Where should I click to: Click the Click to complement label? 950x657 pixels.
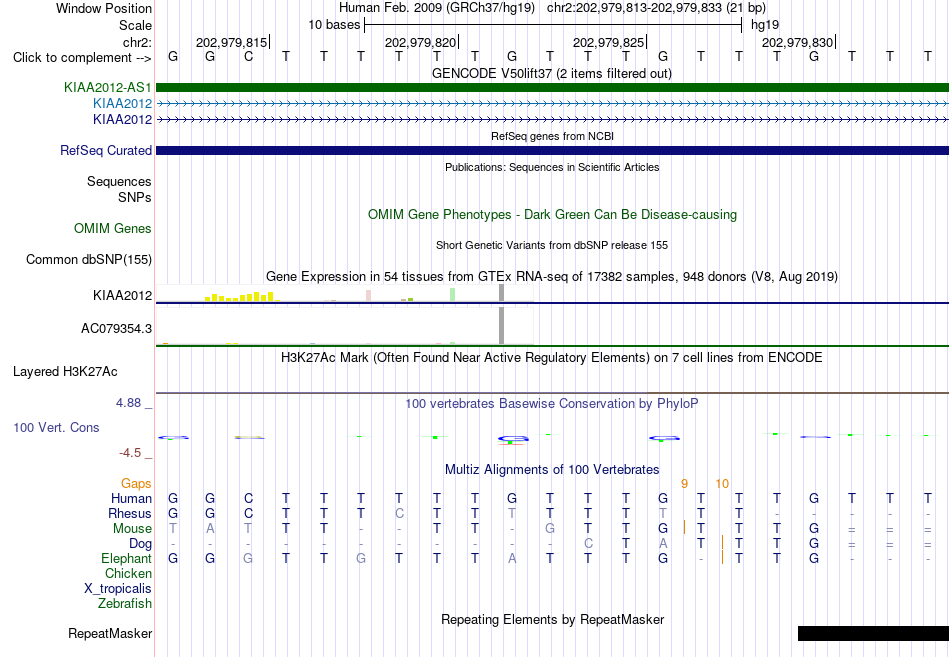82,58
